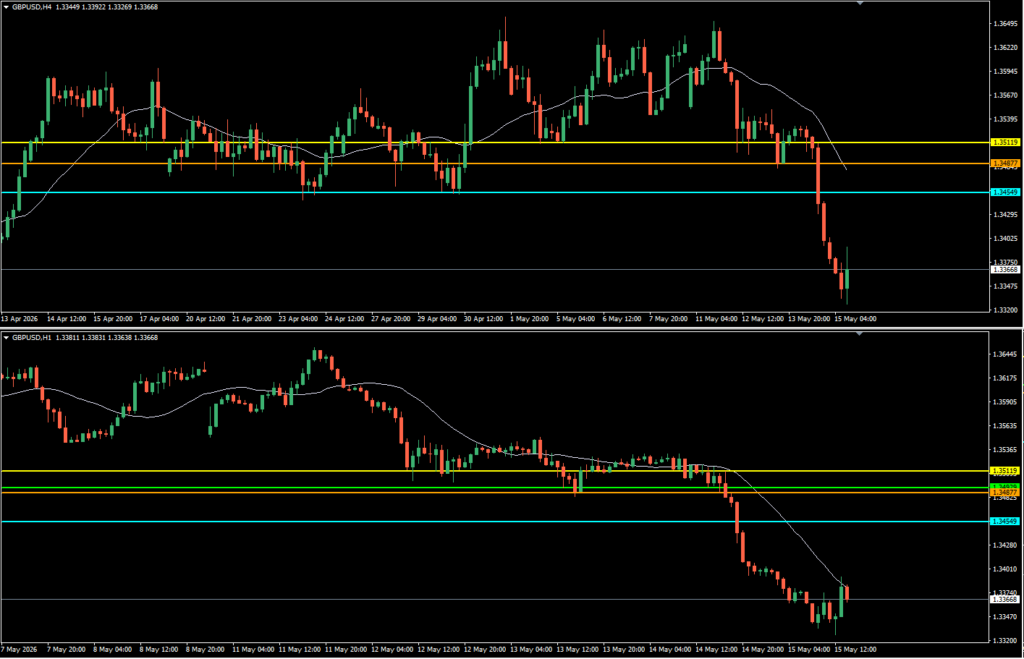1024x659 pixels.
Task: Select yellow 1.35119 price label on H4 chart
Action: (1006, 142)
